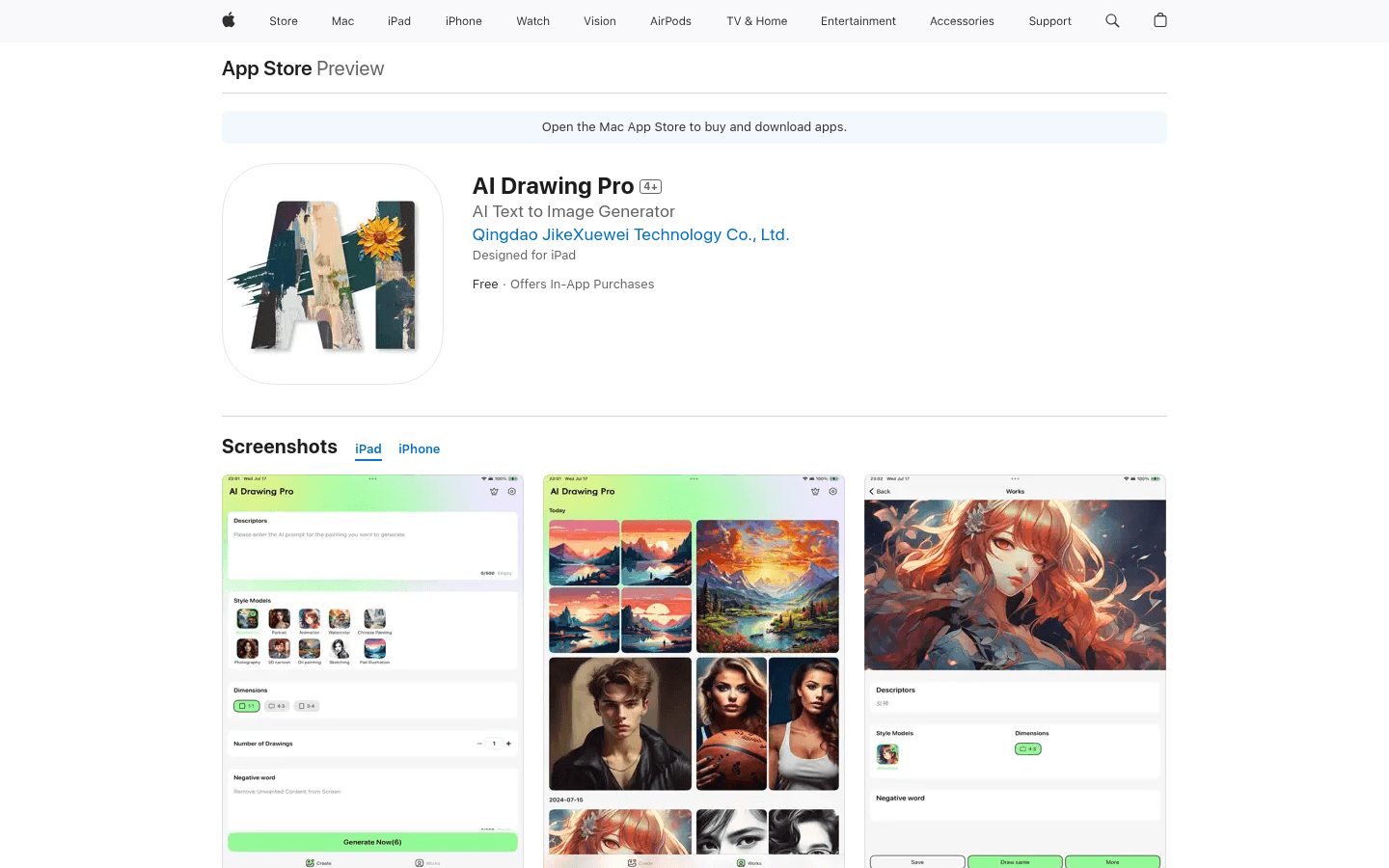Viewport: 1389px width, 868px height.
Task: Click 4:3 dimension chip in third screenshot
Action: (x=1028, y=749)
